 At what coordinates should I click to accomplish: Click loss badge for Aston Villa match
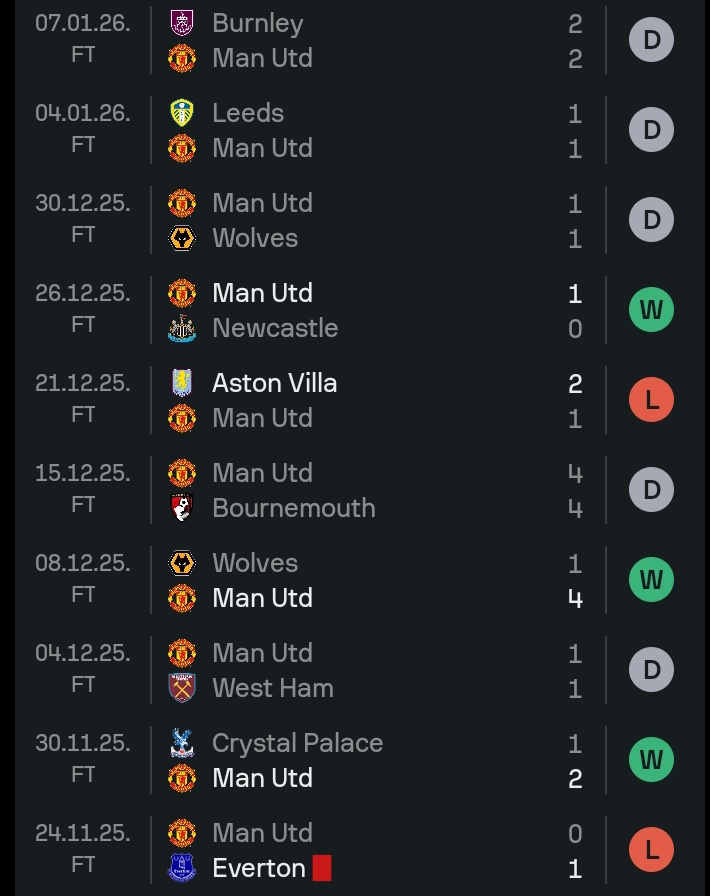(652, 400)
